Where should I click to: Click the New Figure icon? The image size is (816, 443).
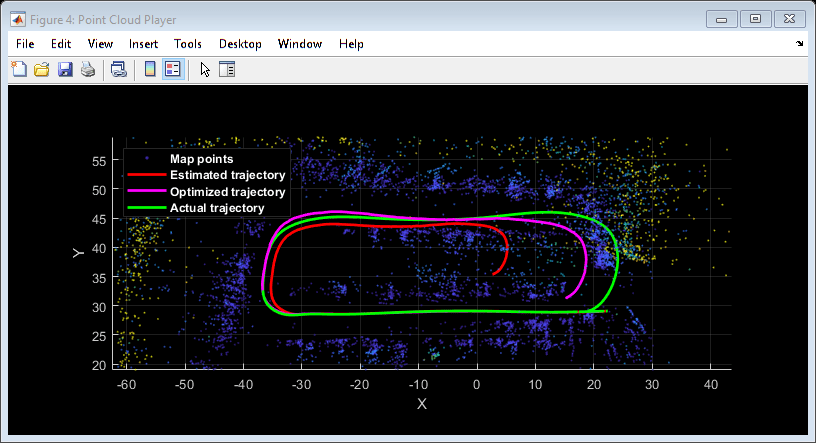click(18, 69)
